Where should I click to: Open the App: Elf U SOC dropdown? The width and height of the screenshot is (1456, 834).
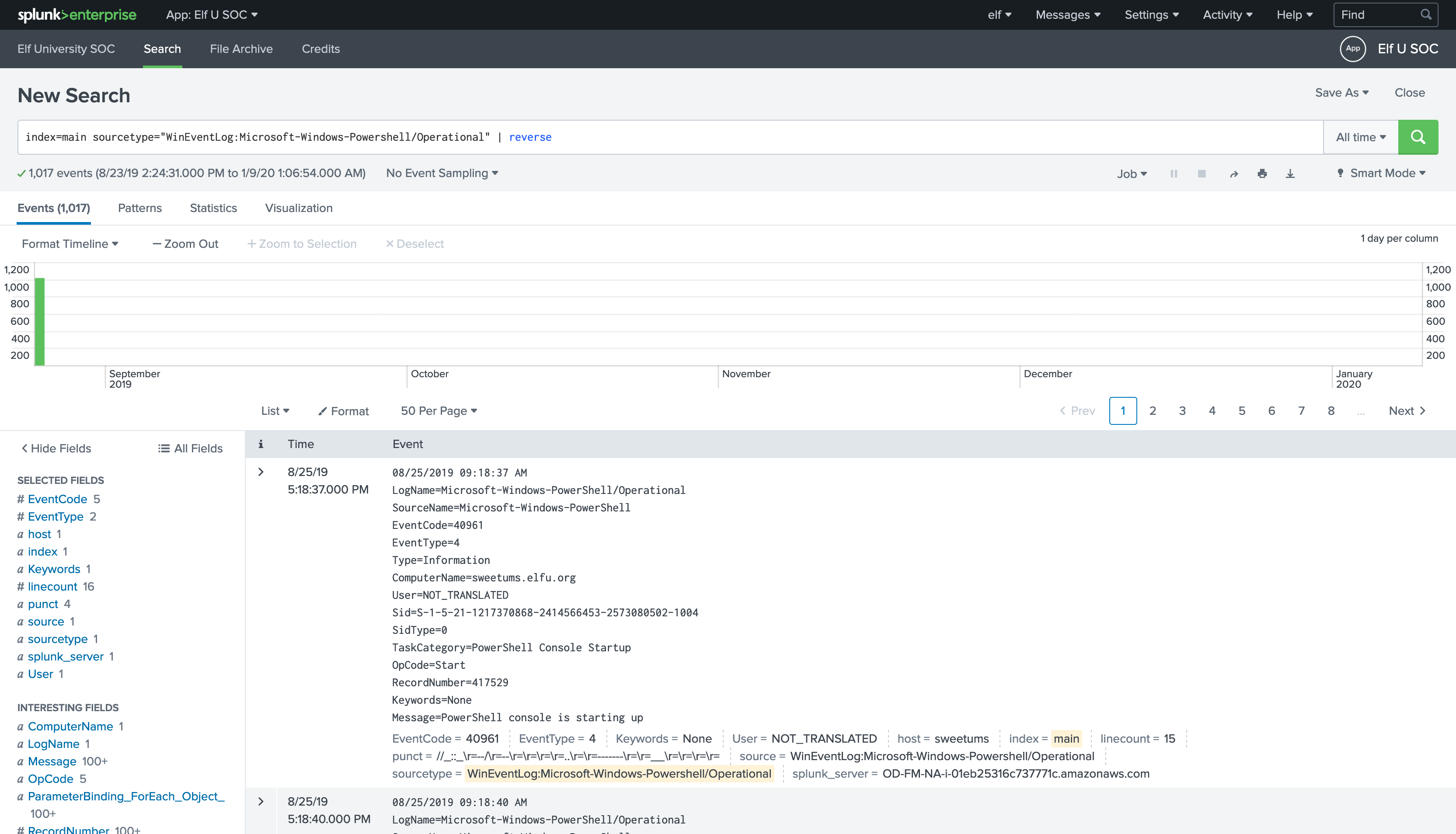tap(211, 15)
